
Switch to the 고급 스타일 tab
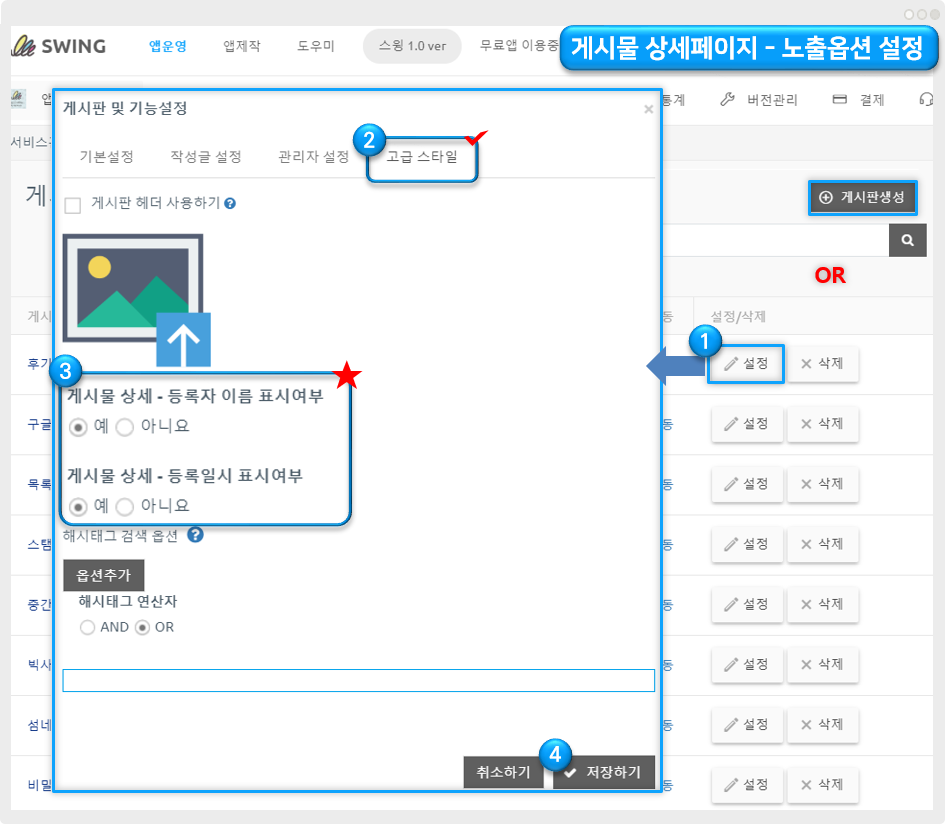(x=421, y=157)
